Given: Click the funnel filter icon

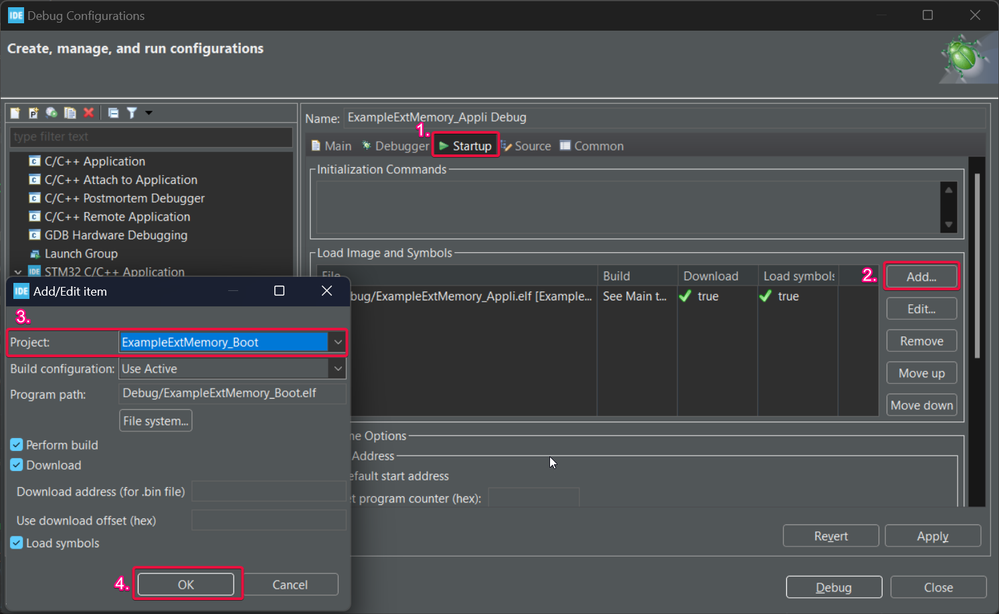Looking at the screenshot, I should (x=132, y=113).
